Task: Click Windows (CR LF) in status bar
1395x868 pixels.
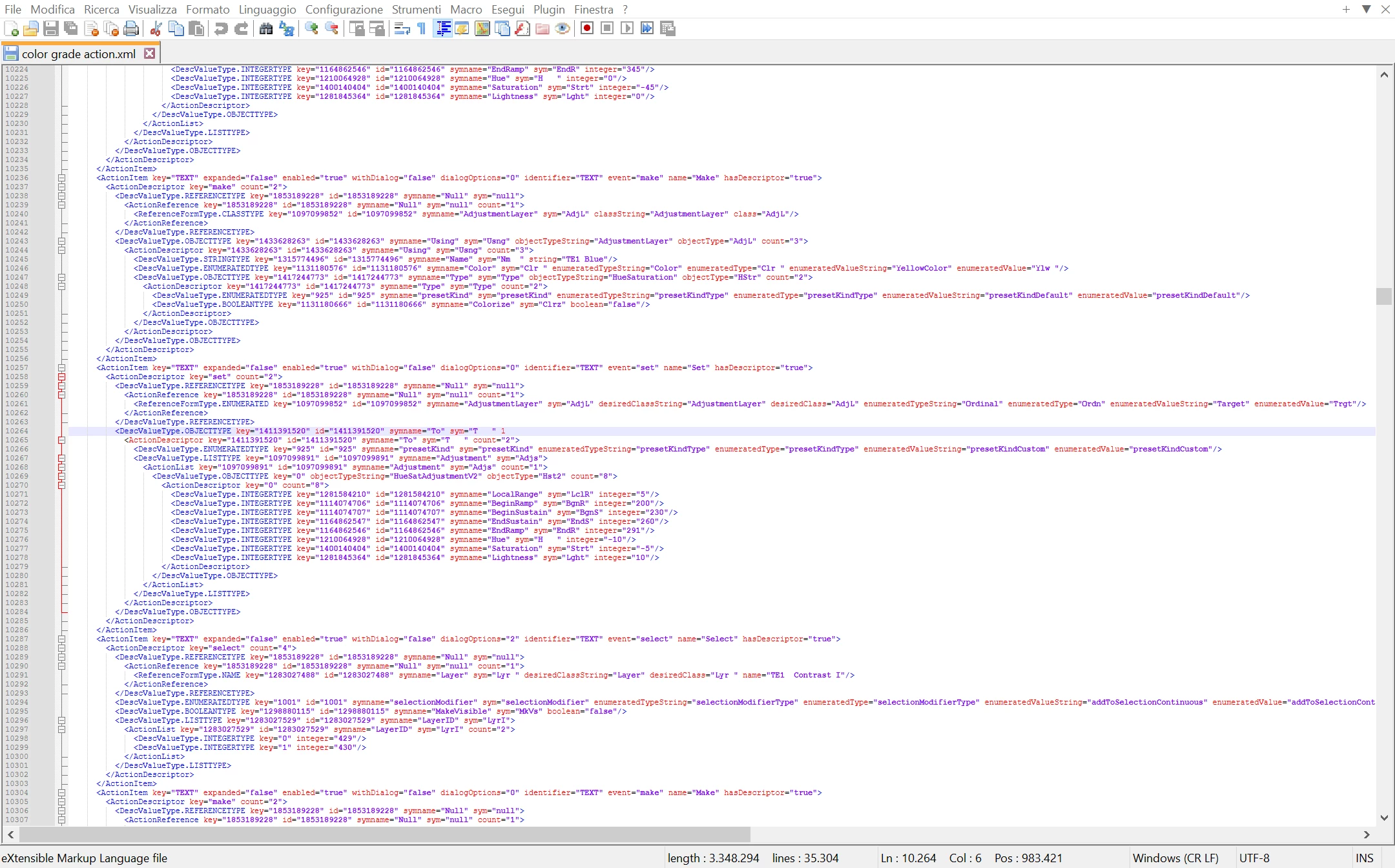Action: coord(1175,858)
